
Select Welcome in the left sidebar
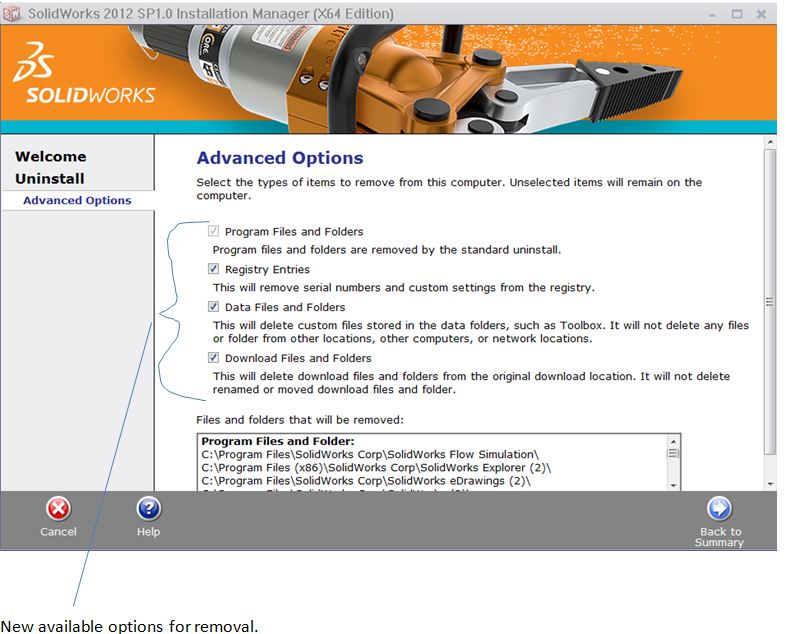pyautogui.click(x=50, y=157)
